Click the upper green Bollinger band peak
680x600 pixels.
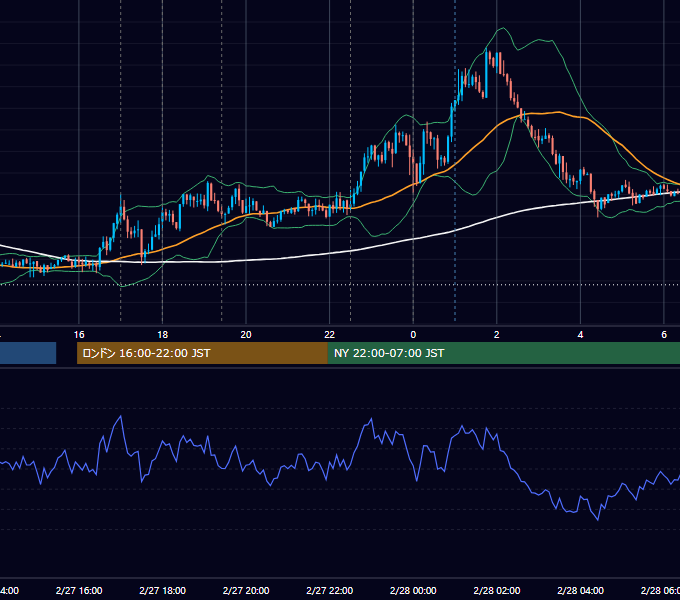(x=503, y=28)
